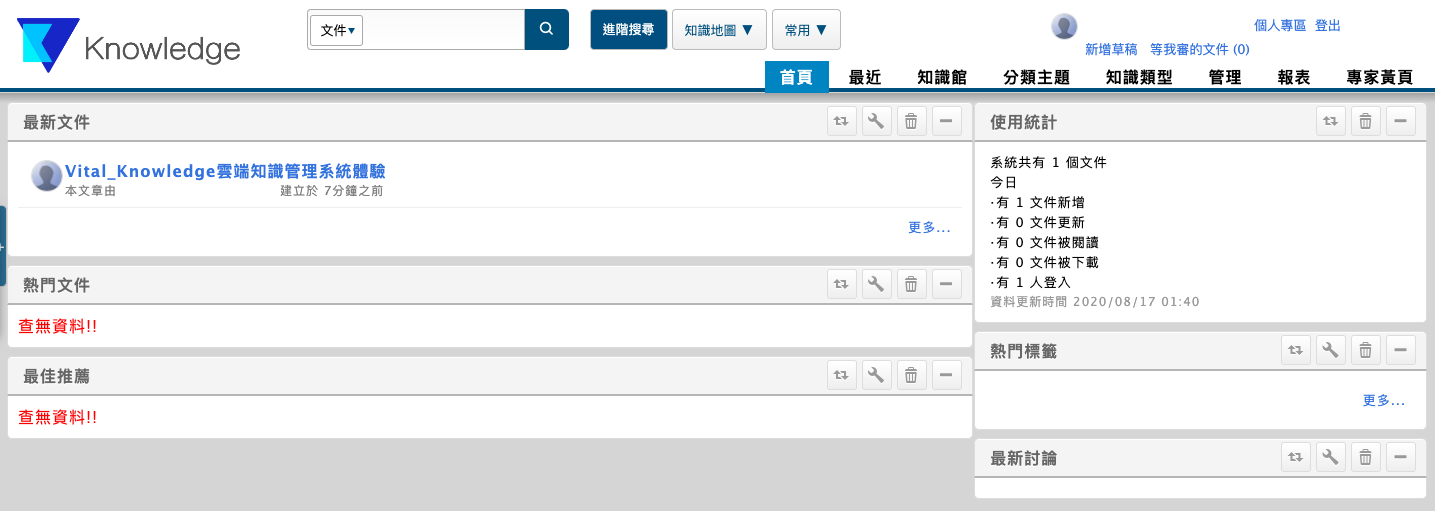Open wrench settings of 熱門標籤 panel

click(x=1331, y=350)
